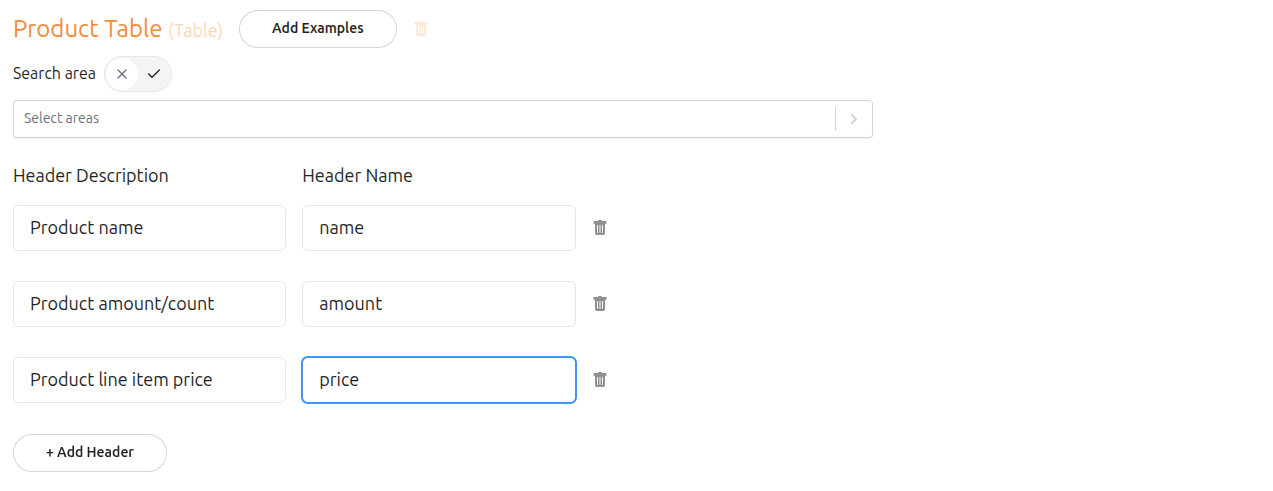1273x491 pixels.
Task: Expand the Select areas dropdown arrow
Action: (853, 119)
